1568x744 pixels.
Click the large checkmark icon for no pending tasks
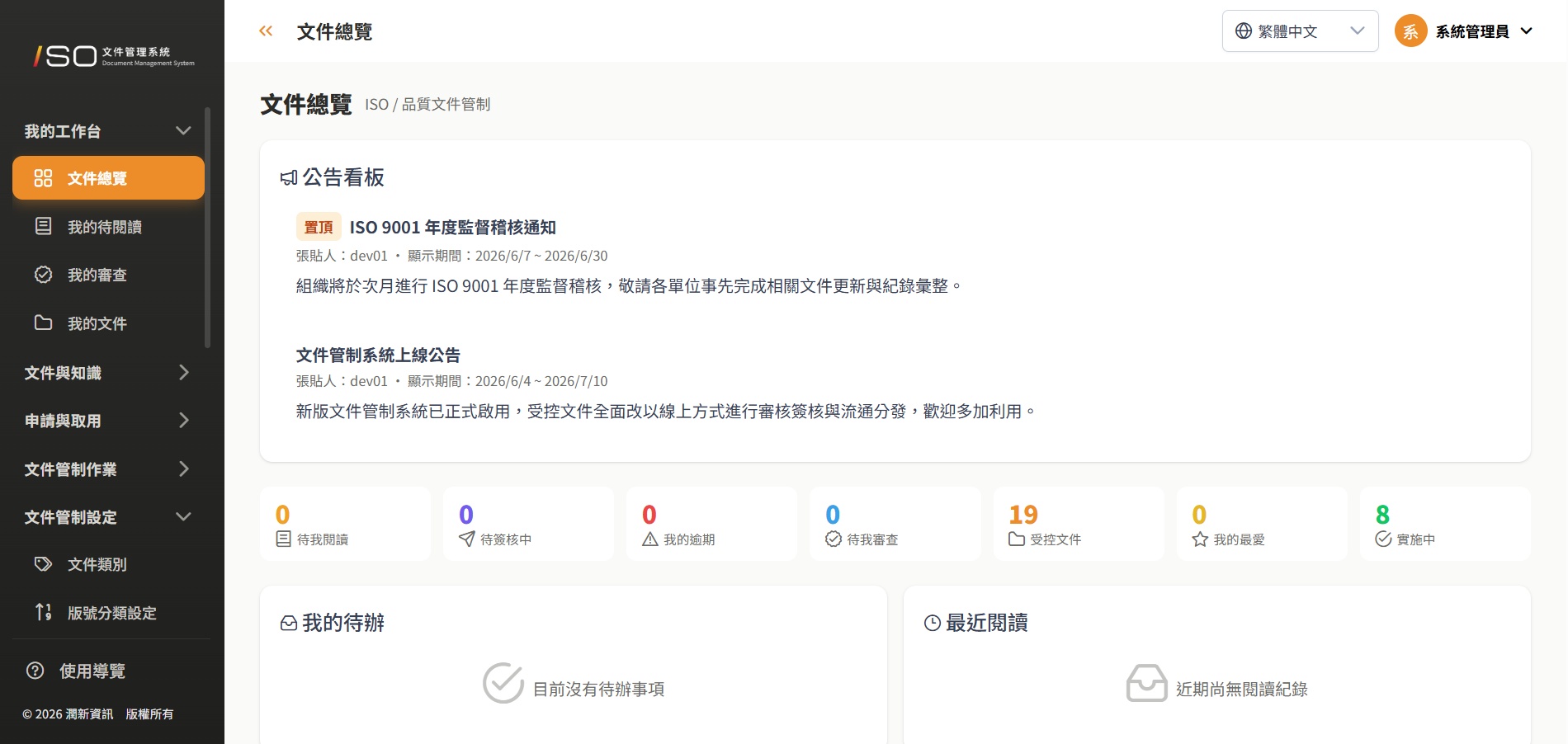tap(503, 683)
